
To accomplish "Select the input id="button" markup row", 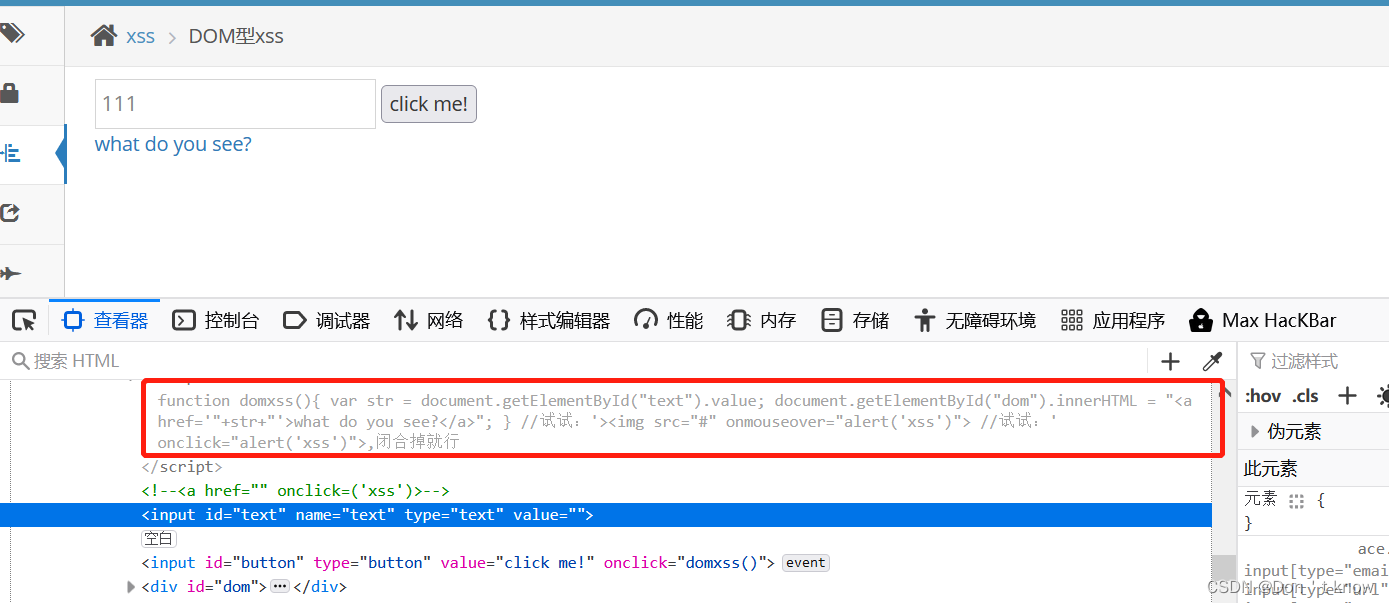I will tap(458, 563).
